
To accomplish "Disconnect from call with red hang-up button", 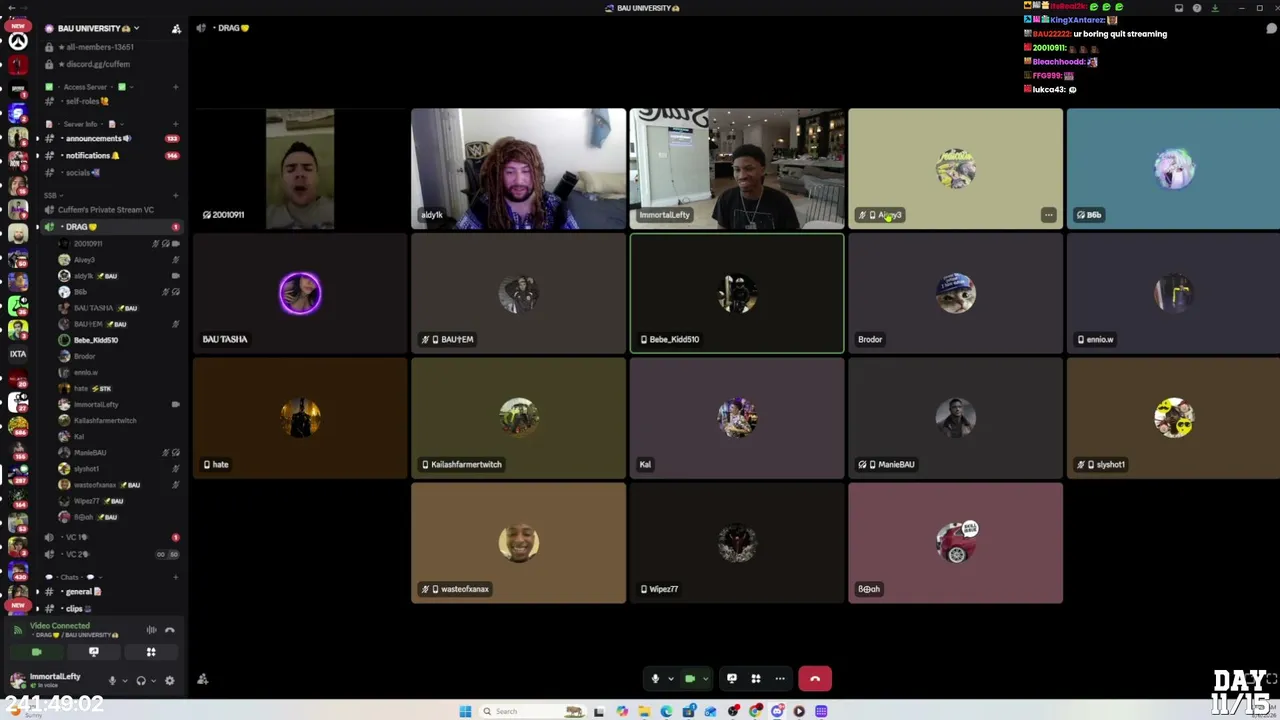I will (815, 679).
